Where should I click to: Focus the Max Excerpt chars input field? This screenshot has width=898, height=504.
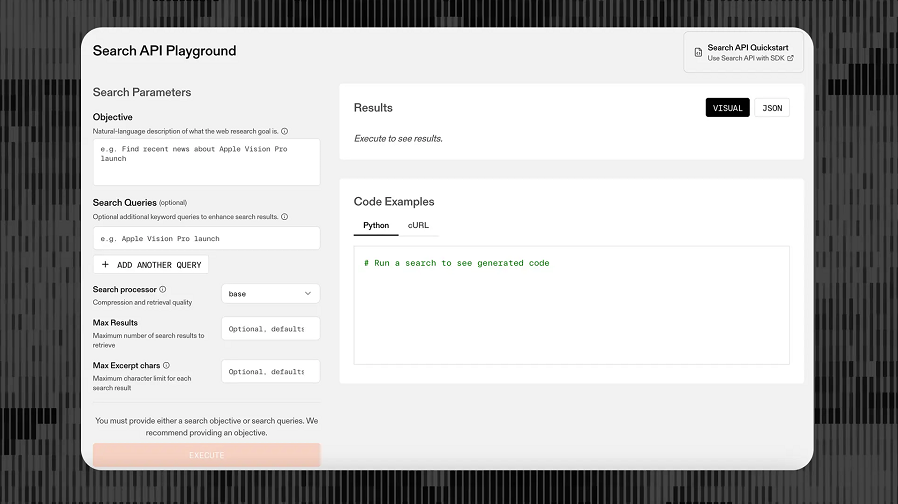[x=270, y=372]
